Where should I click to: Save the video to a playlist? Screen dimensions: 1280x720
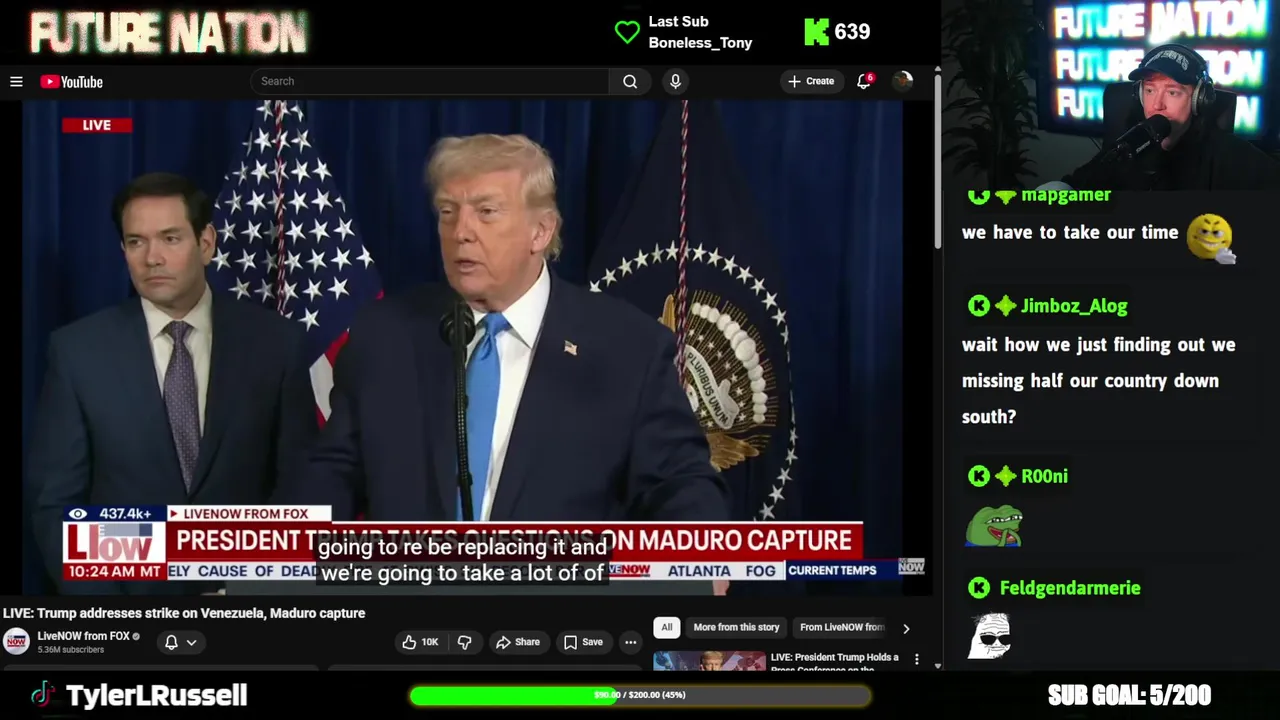pos(583,642)
